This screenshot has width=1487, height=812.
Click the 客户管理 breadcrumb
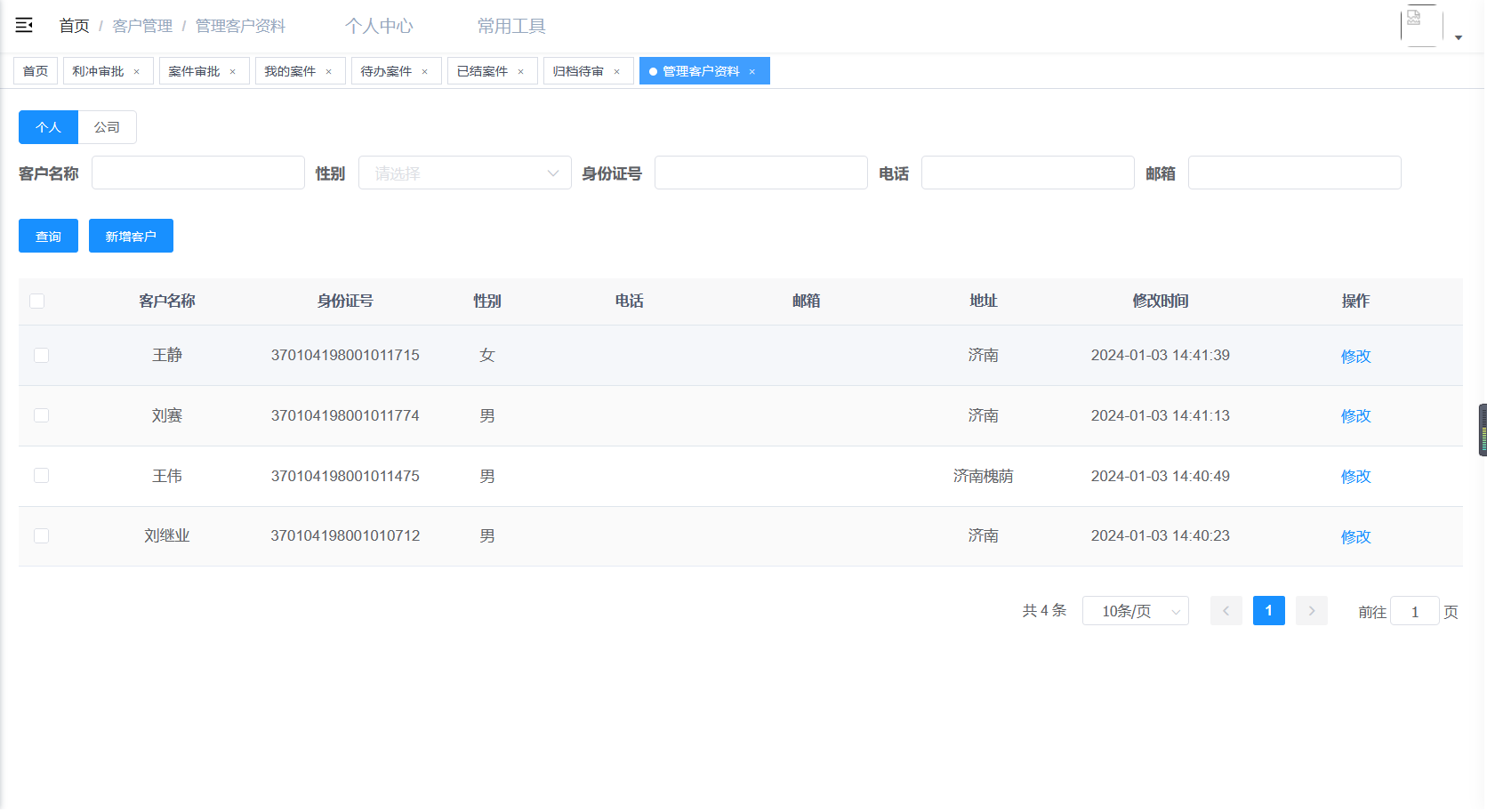coord(143,26)
